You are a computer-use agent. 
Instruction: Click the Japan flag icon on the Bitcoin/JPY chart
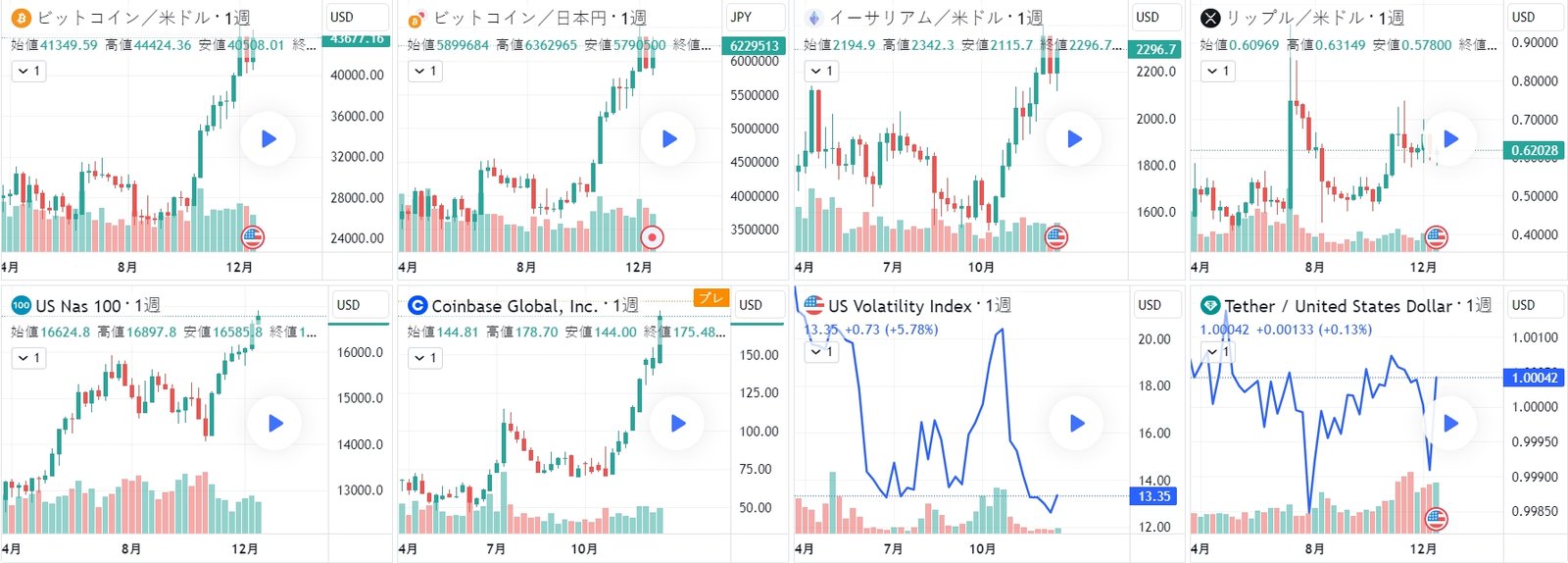[x=652, y=236]
